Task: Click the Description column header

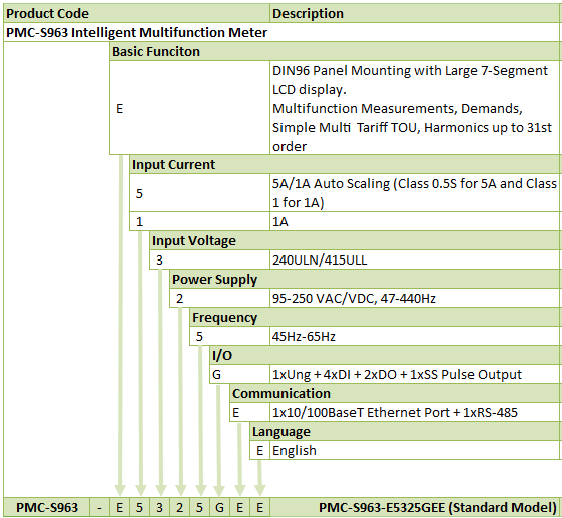Action: click(414, 13)
